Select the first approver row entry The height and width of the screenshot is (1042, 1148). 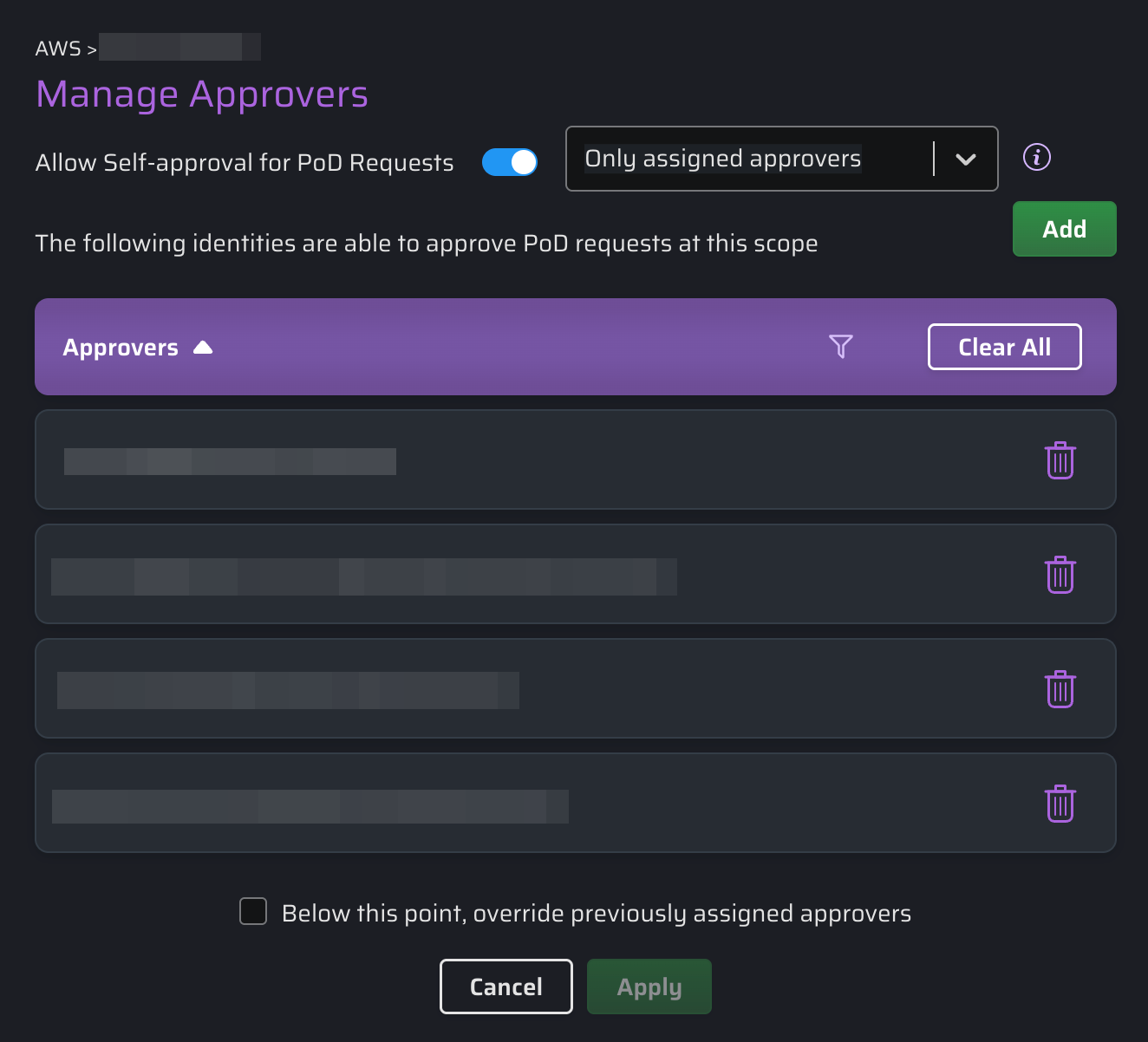click(x=230, y=461)
